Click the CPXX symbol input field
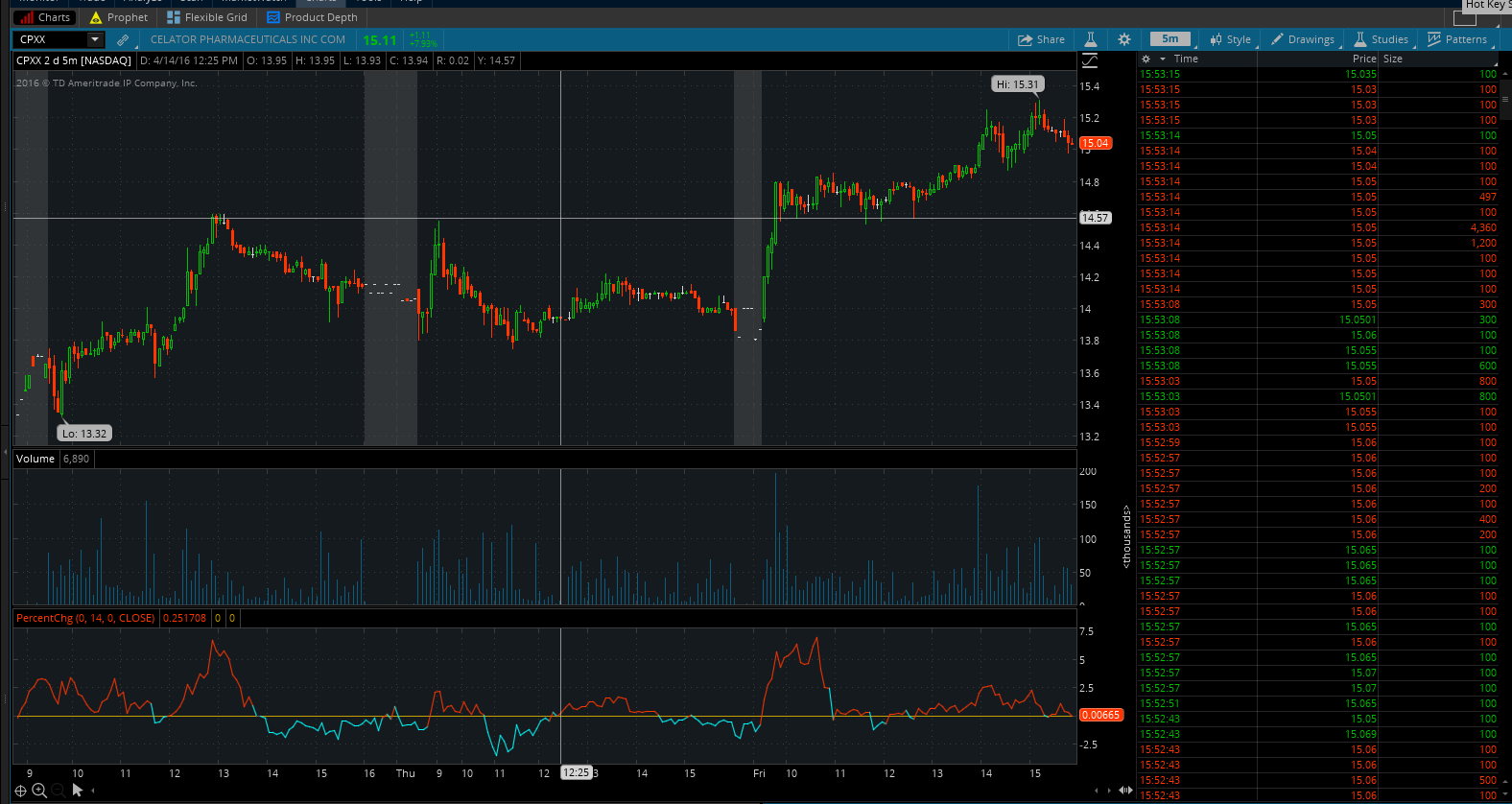 click(x=51, y=39)
